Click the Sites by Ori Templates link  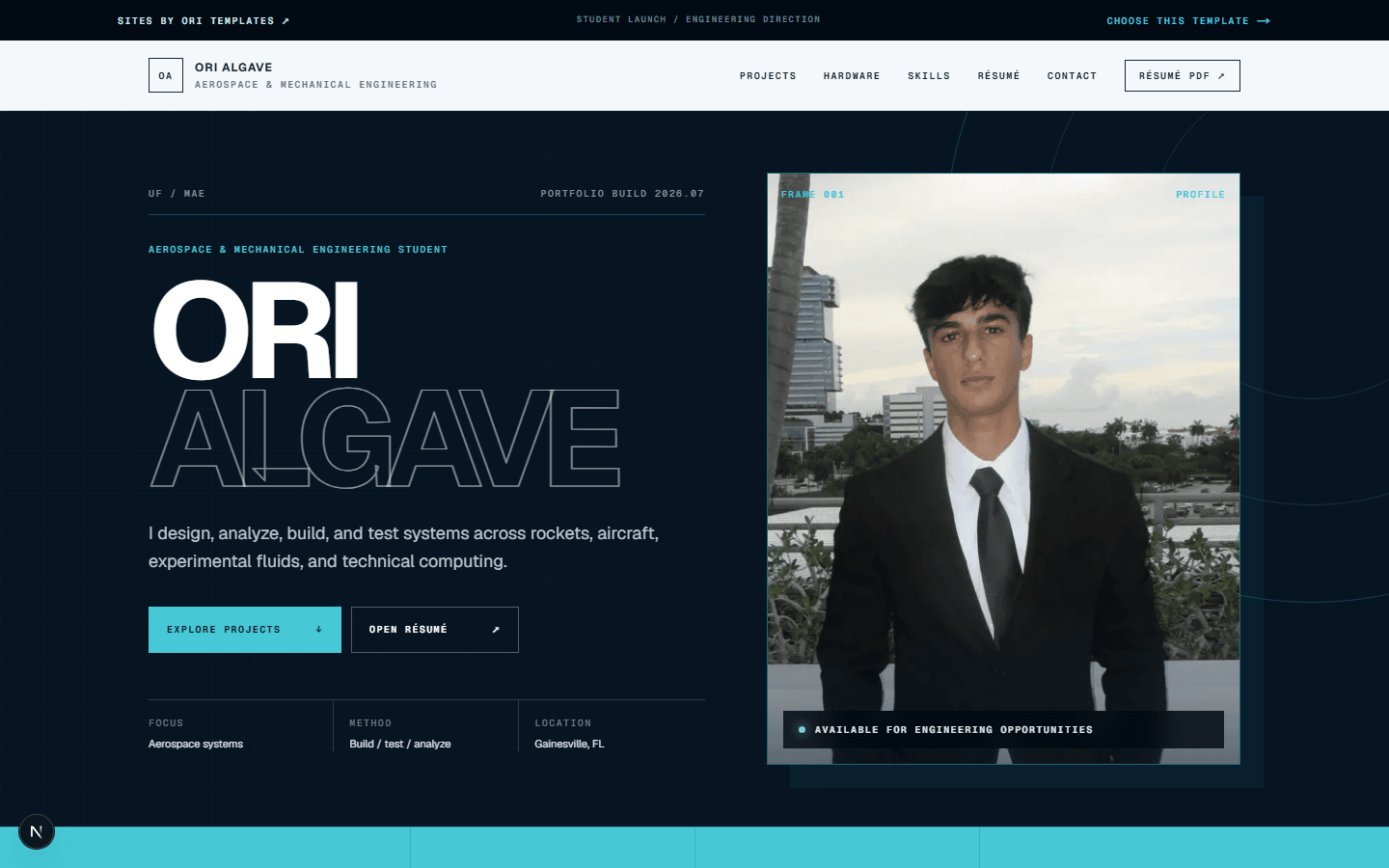[x=204, y=20]
